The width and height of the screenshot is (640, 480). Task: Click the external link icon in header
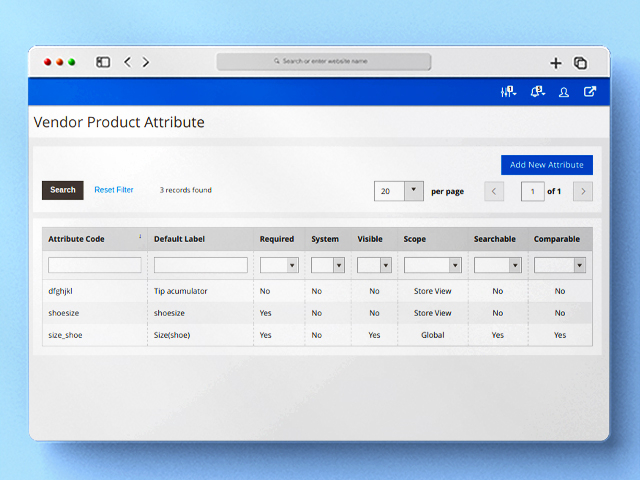(x=590, y=92)
